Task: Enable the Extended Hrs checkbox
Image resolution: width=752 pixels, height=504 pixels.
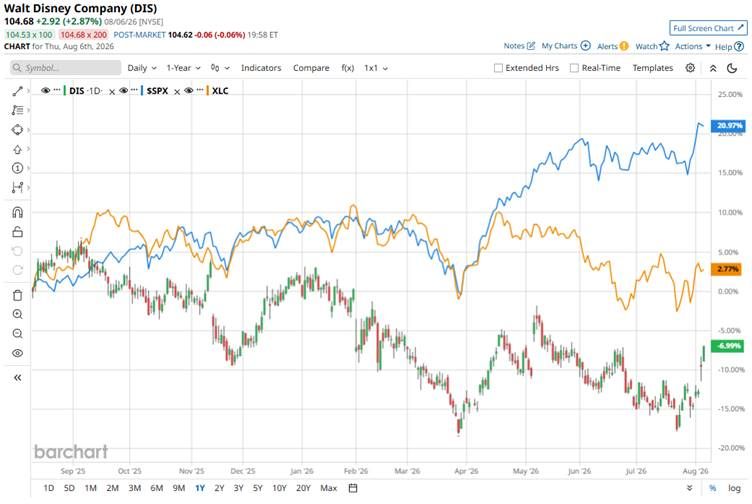Action: [498, 68]
